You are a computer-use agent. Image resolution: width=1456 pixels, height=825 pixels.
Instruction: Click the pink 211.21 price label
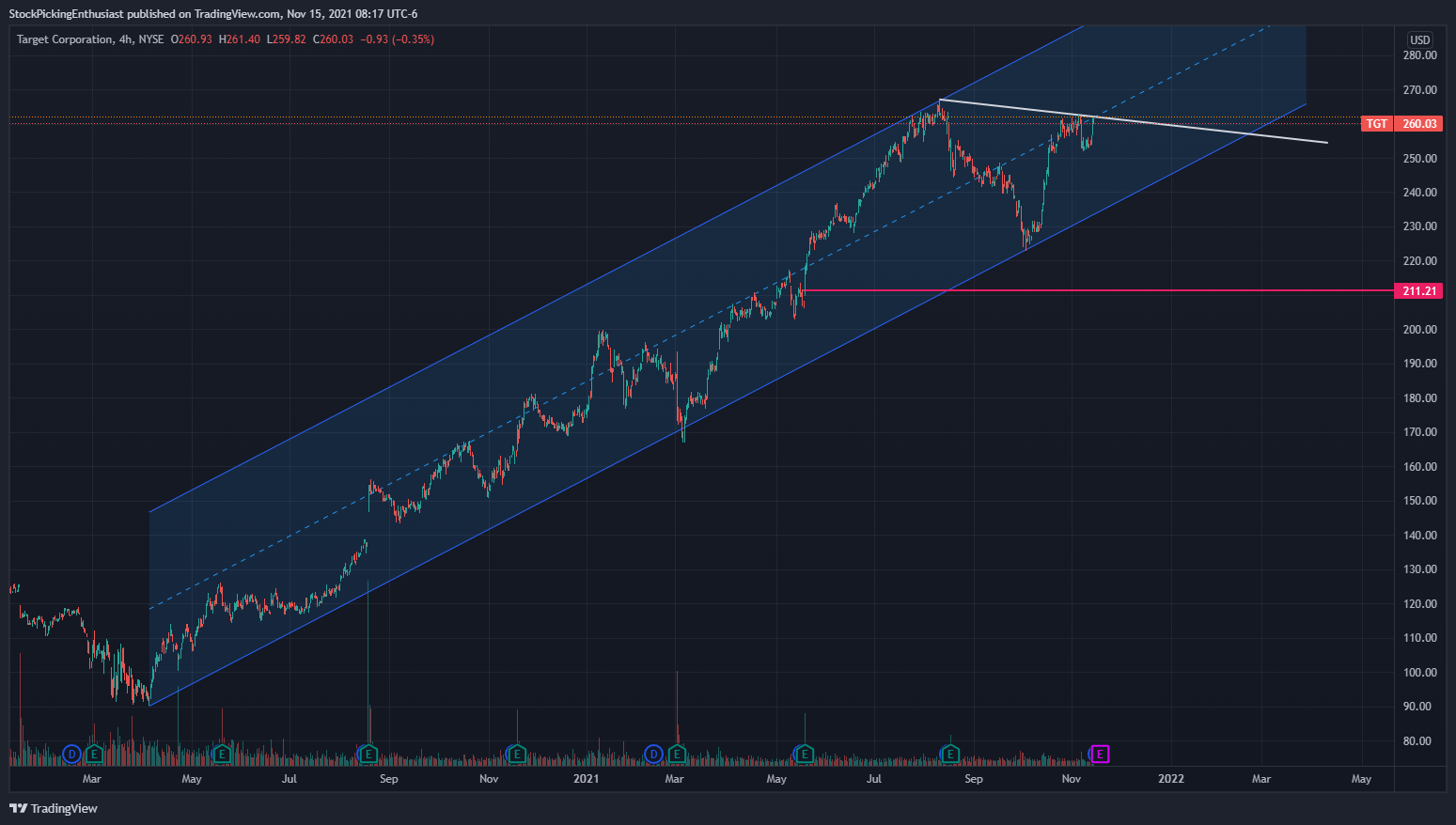1419,291
